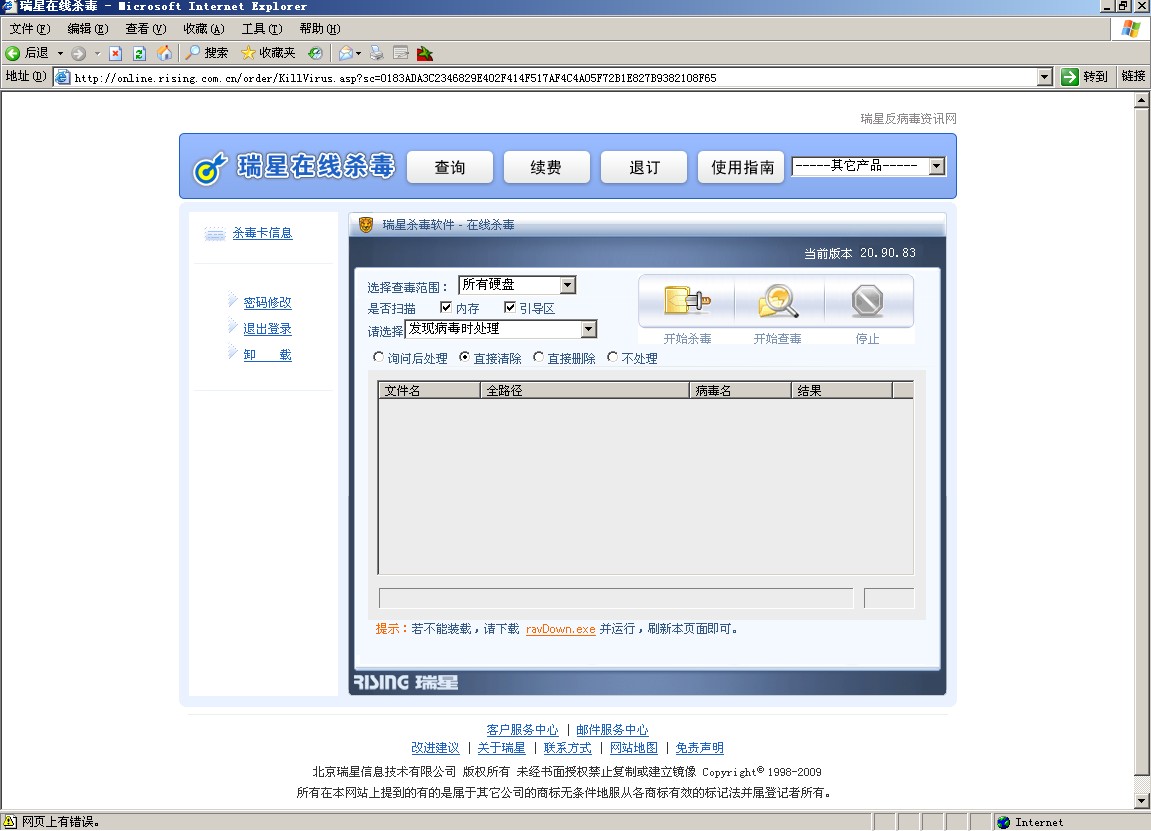Open Mail button dropdown arrow
Screen dimensions: 1151x831
click(x=358, y=53)
